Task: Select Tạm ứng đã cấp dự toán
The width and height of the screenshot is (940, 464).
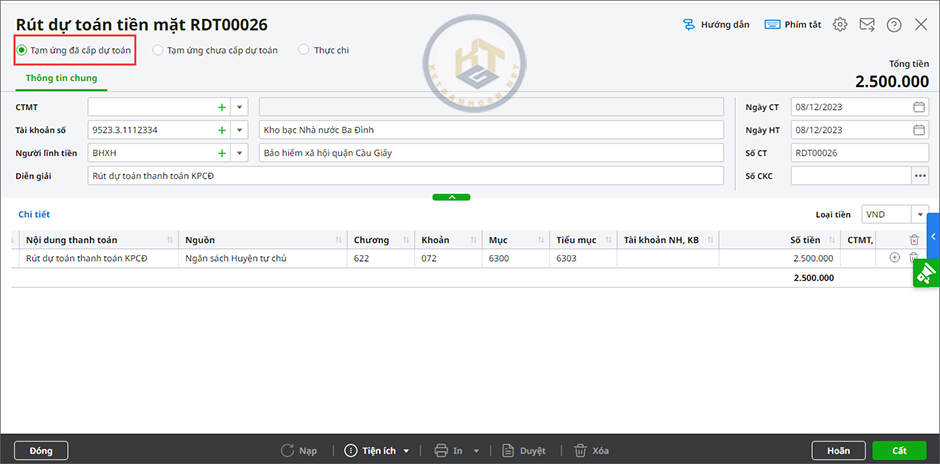Action: pyautogui.click(x=22, y=50)
